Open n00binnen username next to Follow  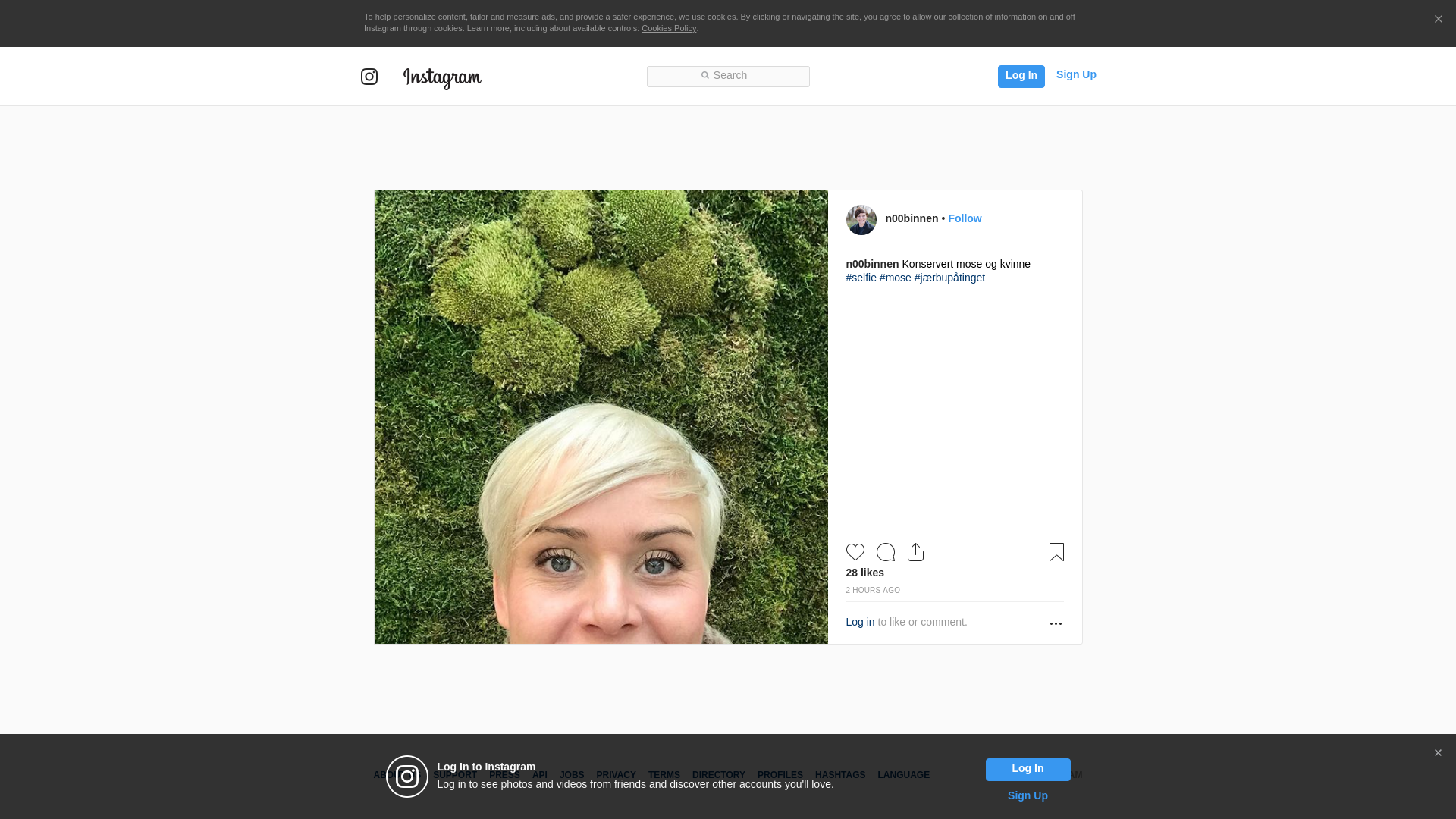[912, 218]
